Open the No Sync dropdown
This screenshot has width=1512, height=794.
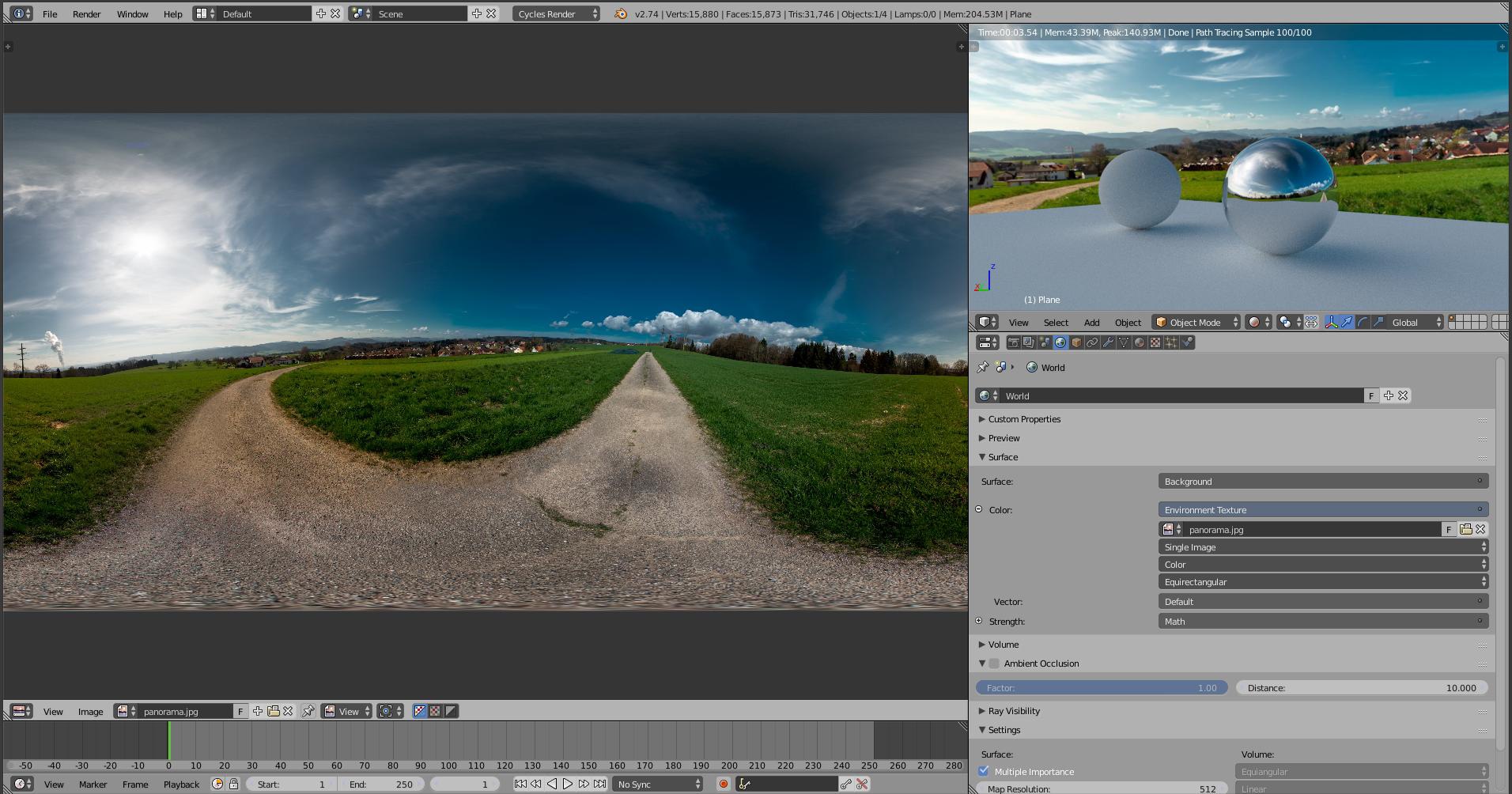[658, 784]
